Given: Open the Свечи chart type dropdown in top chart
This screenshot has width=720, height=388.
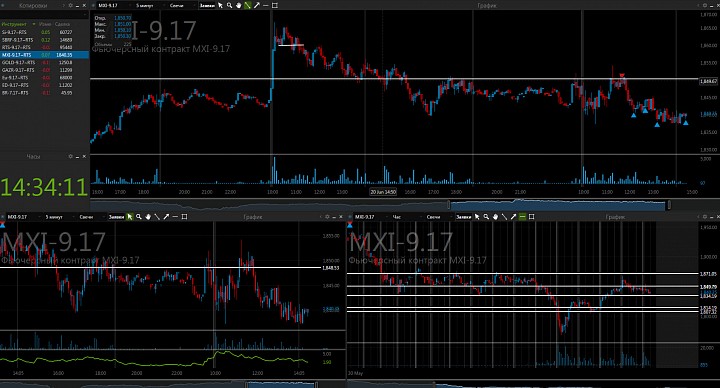Looking at the screenshot, I should point(177,6).
